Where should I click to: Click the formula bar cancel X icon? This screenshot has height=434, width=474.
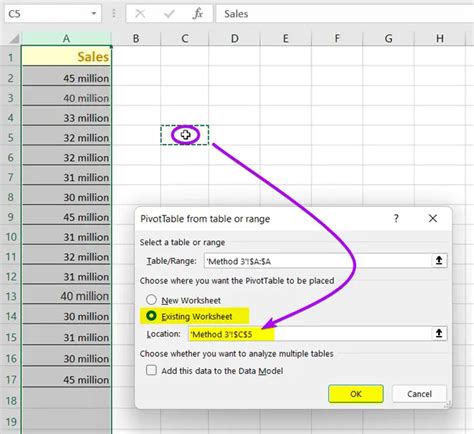(140, 14)
